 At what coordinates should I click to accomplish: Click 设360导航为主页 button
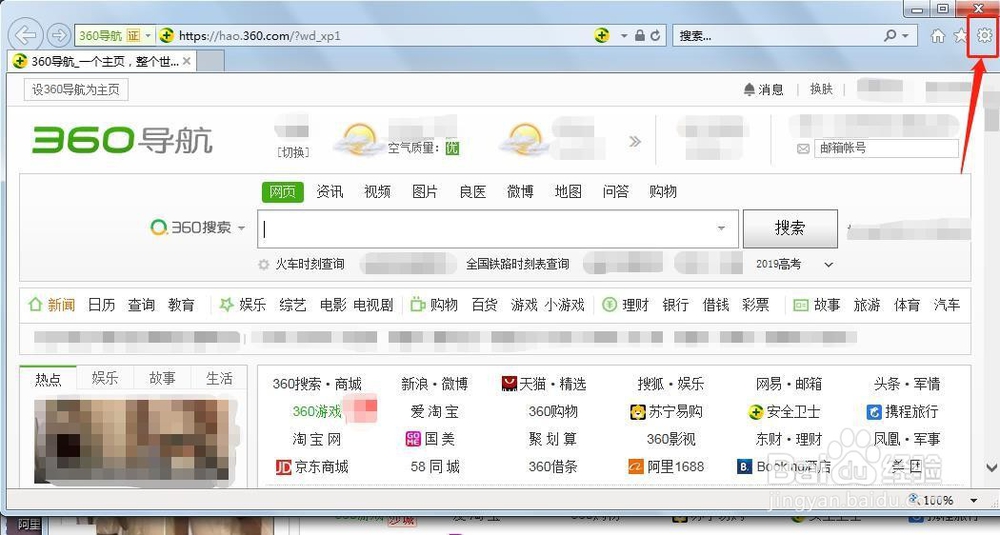point(76,89)
